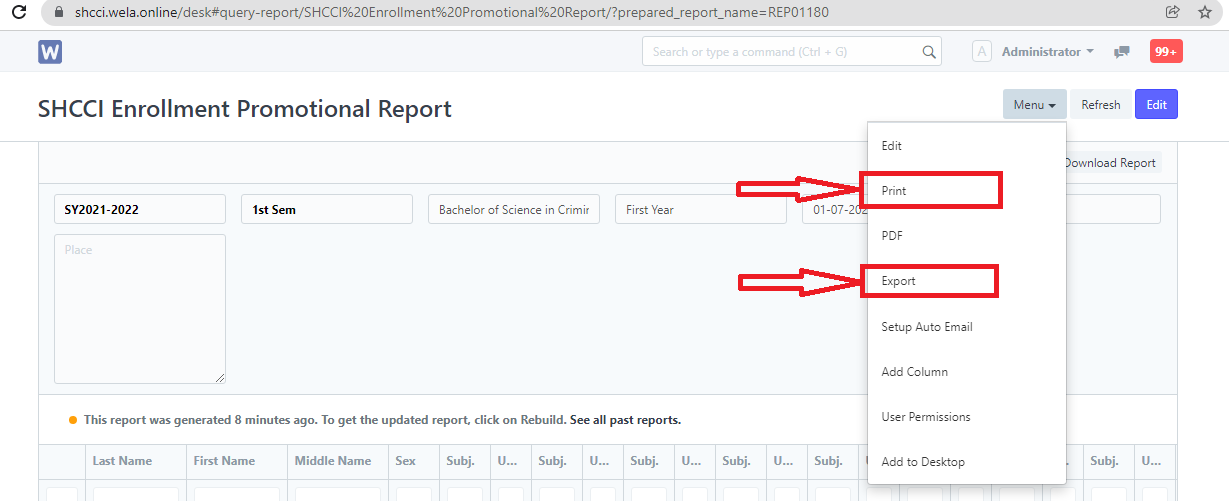The height and width of the screenshot is (501, 1229).
Task: Click into the Place text area
Action: (x=140, y=309)
